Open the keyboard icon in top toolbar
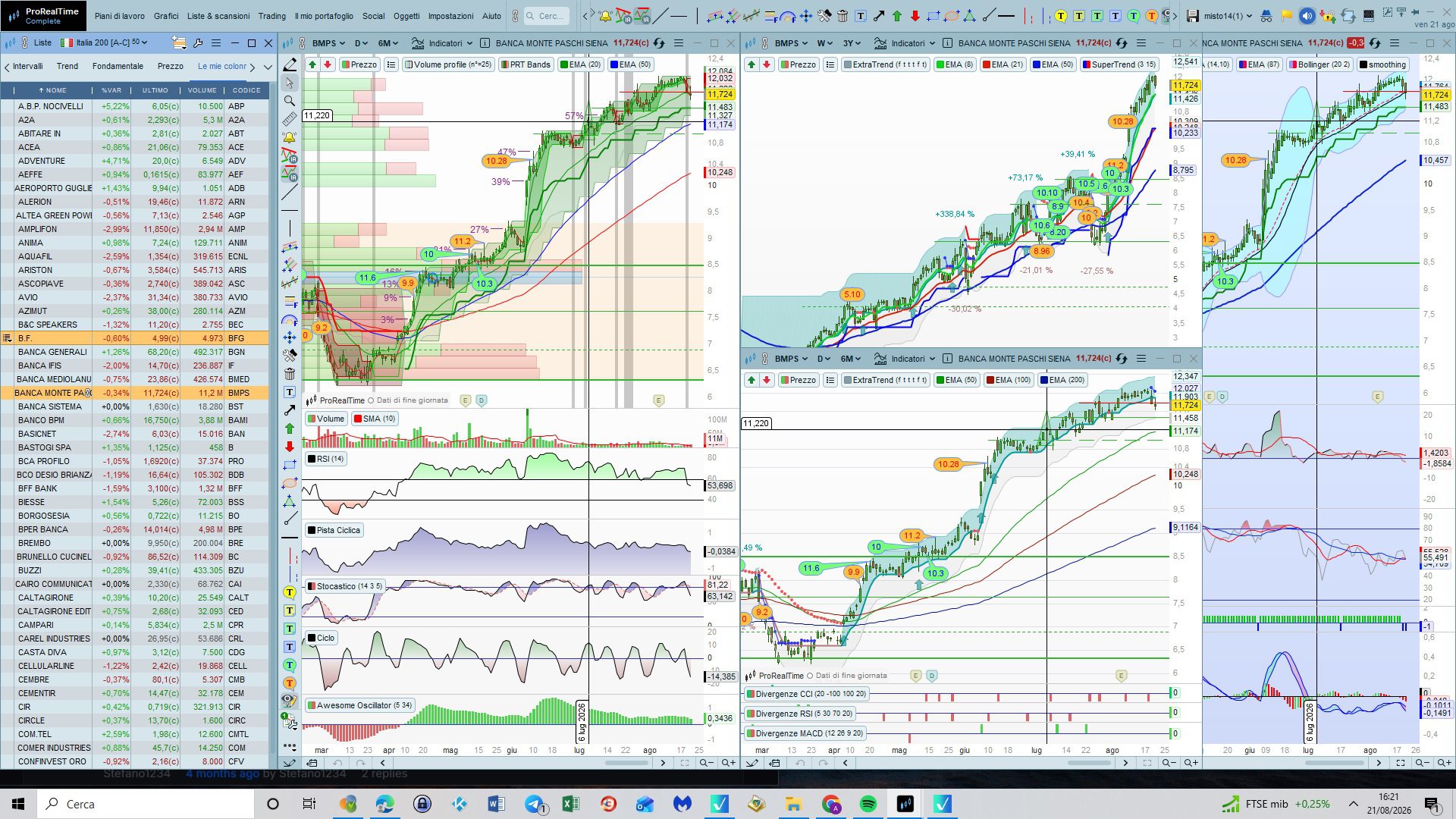 [x=1369, y=16]
